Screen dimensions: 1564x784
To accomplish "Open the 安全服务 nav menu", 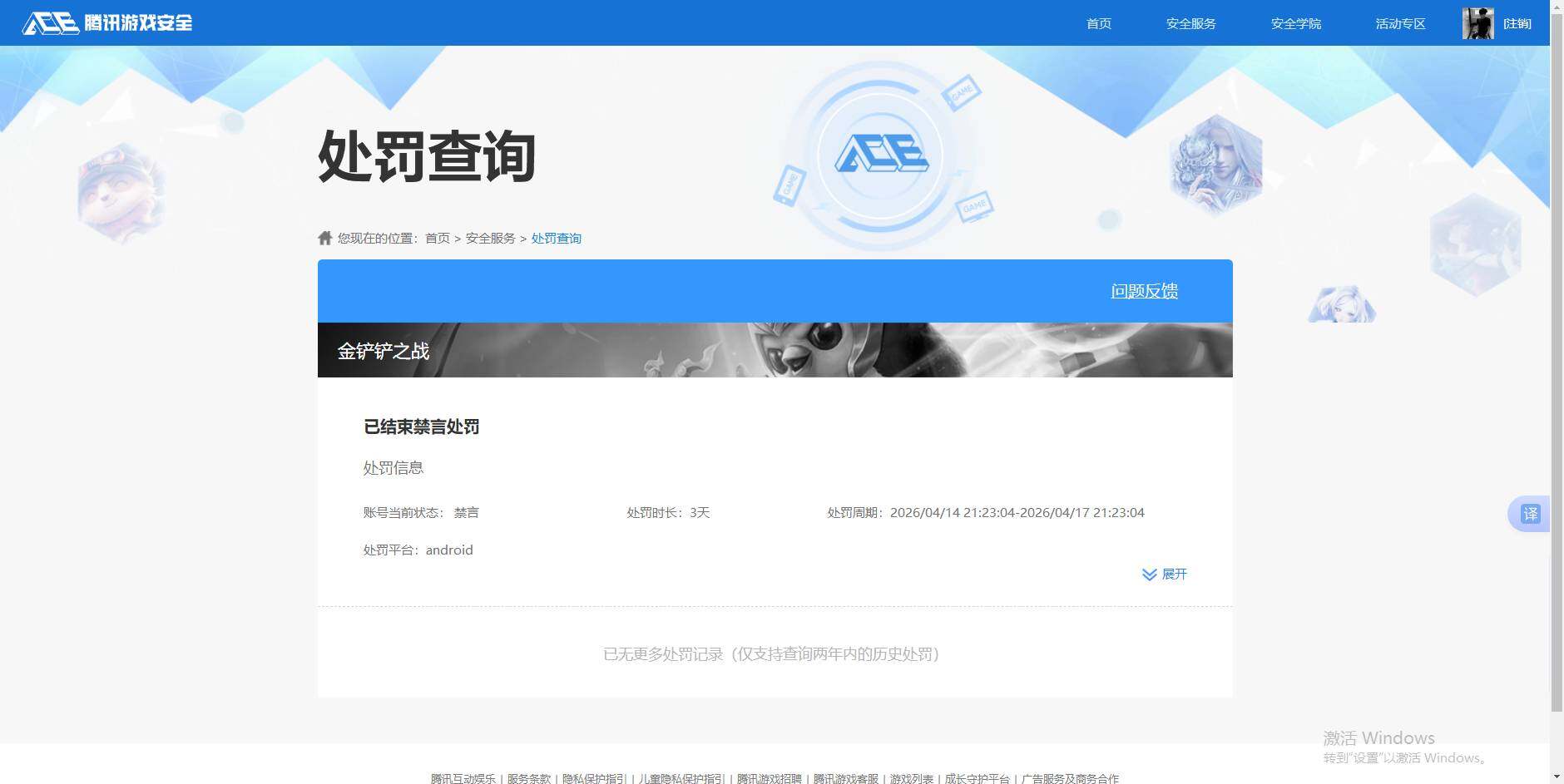I will coord(1191,23).
